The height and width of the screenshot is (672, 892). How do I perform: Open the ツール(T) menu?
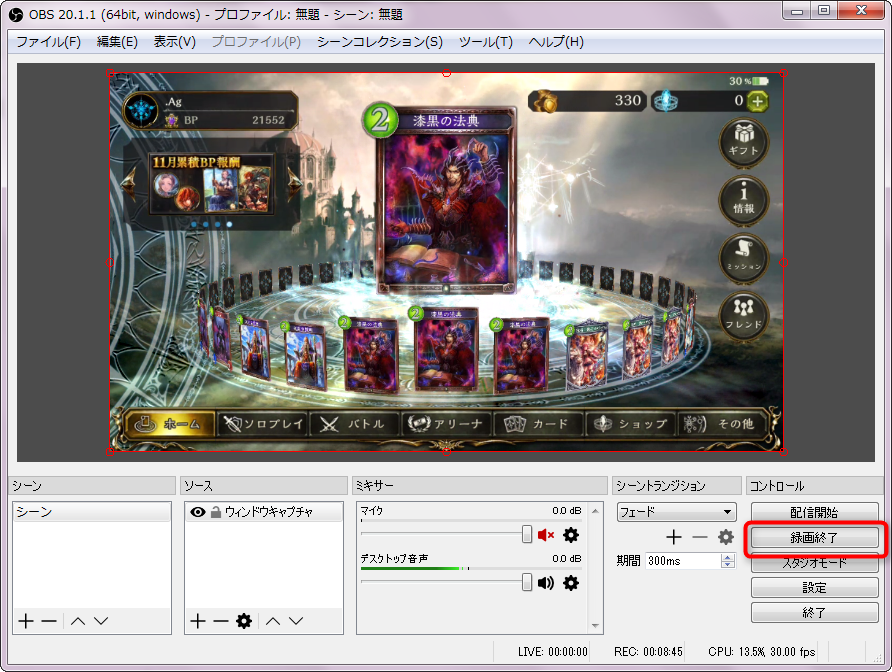click(486, 42)
